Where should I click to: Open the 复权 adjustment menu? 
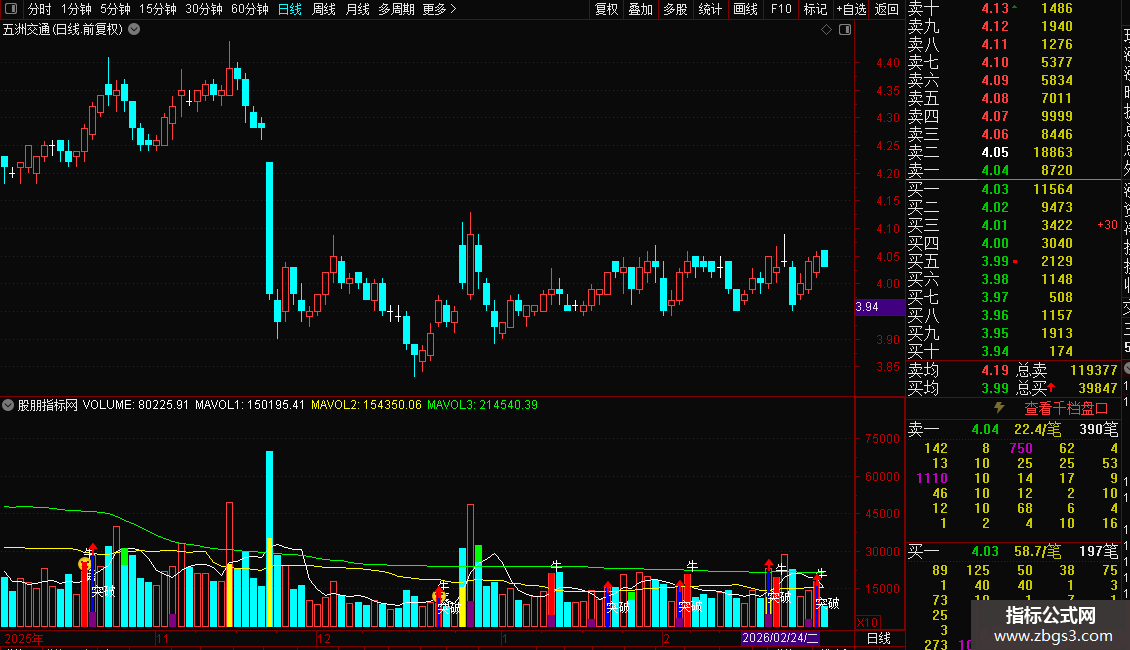pos(606,9)
